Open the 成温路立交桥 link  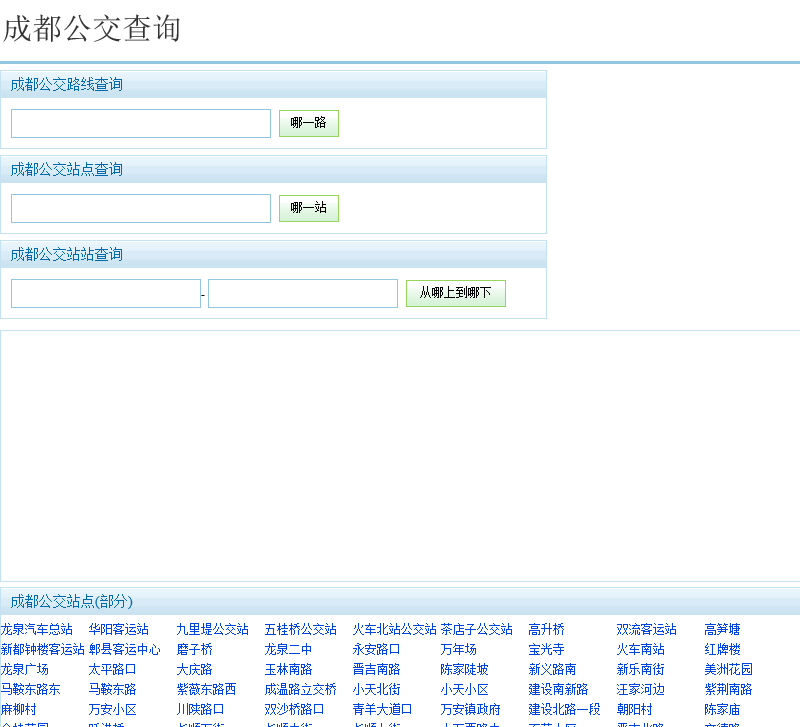[301, 690]
